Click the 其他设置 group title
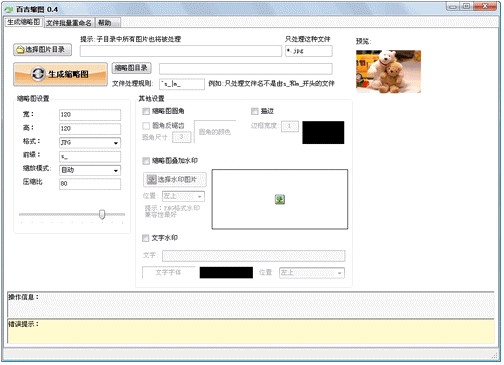504x365 pixels. coord(152,98)
